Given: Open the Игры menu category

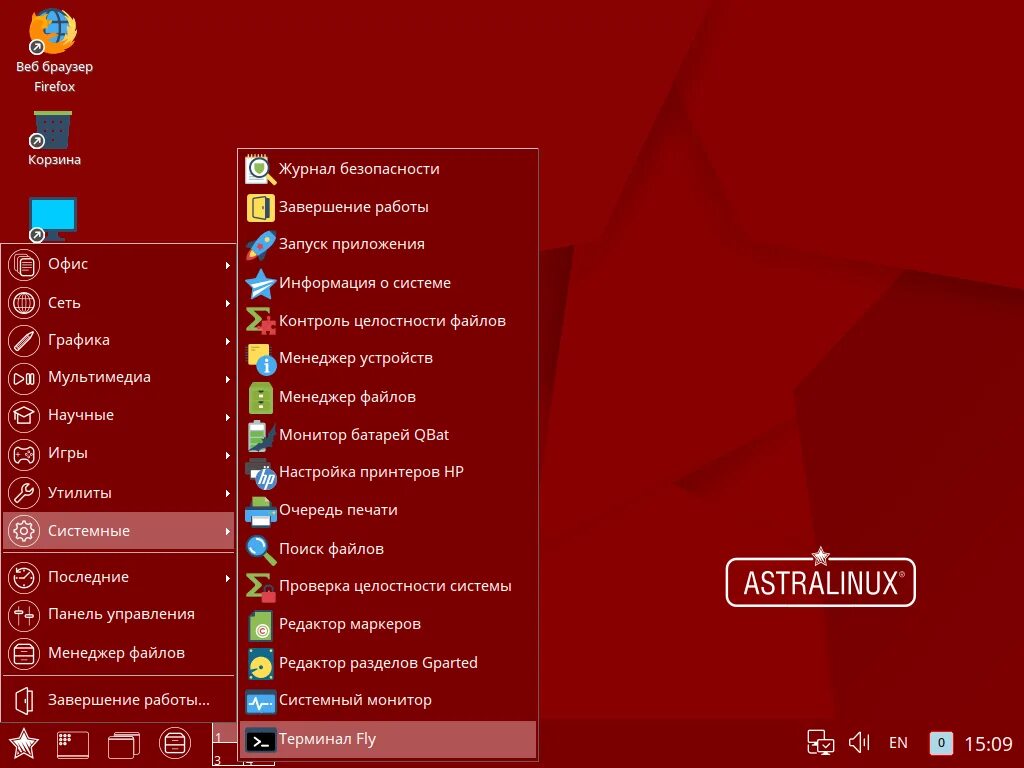Looking at the screenshot, I should pos(118,454).
